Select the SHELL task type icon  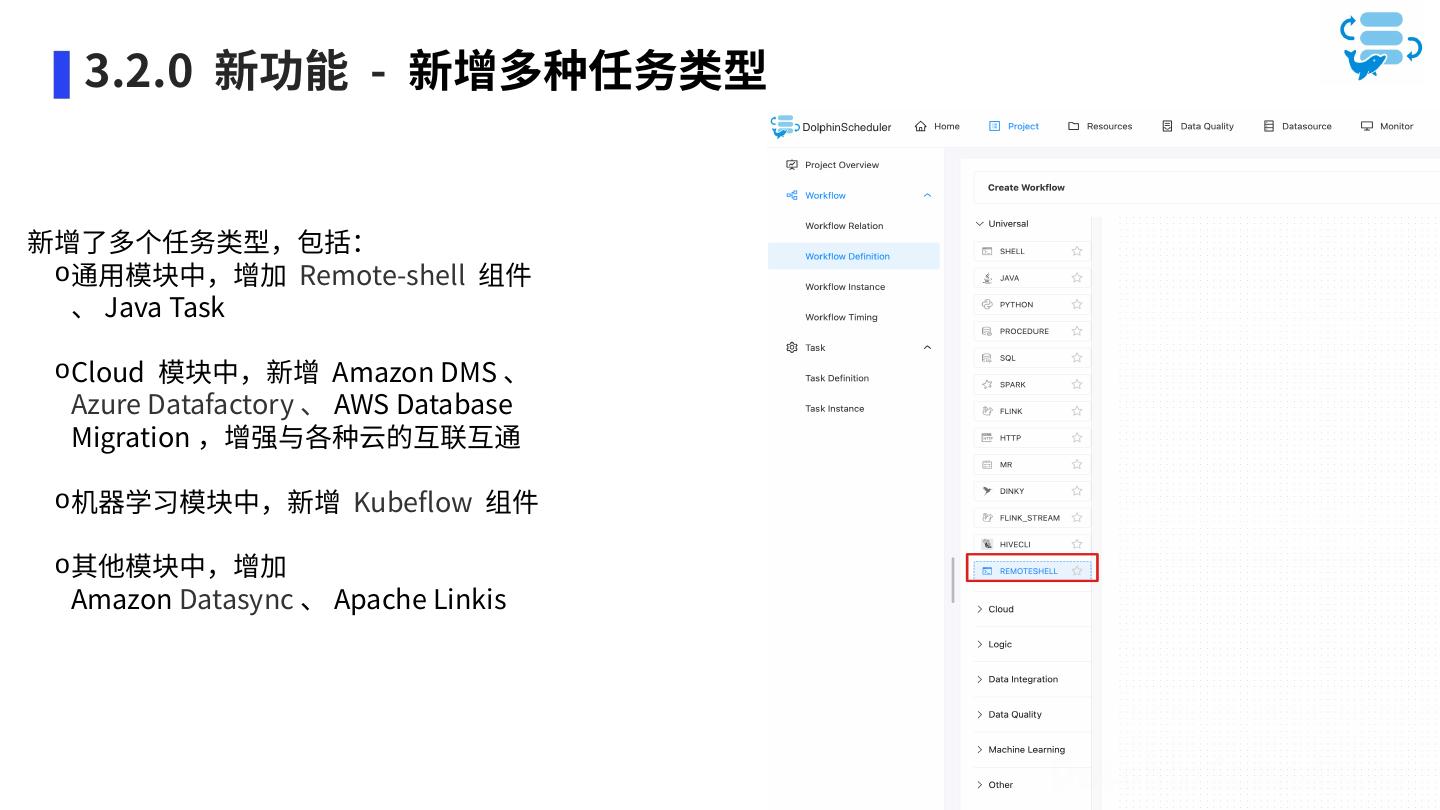987,251
